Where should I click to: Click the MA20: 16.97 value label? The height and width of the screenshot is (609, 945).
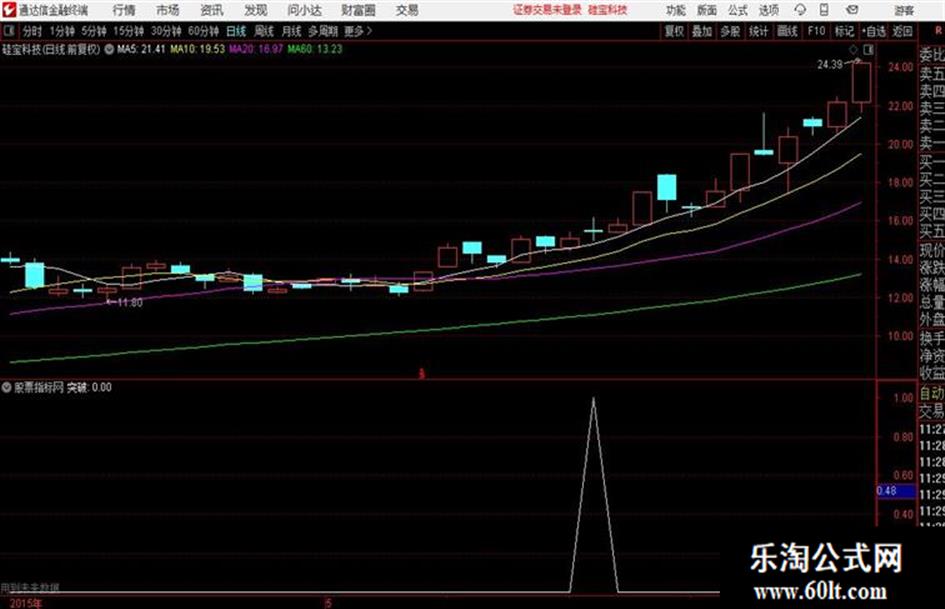(x=256, y=49)
